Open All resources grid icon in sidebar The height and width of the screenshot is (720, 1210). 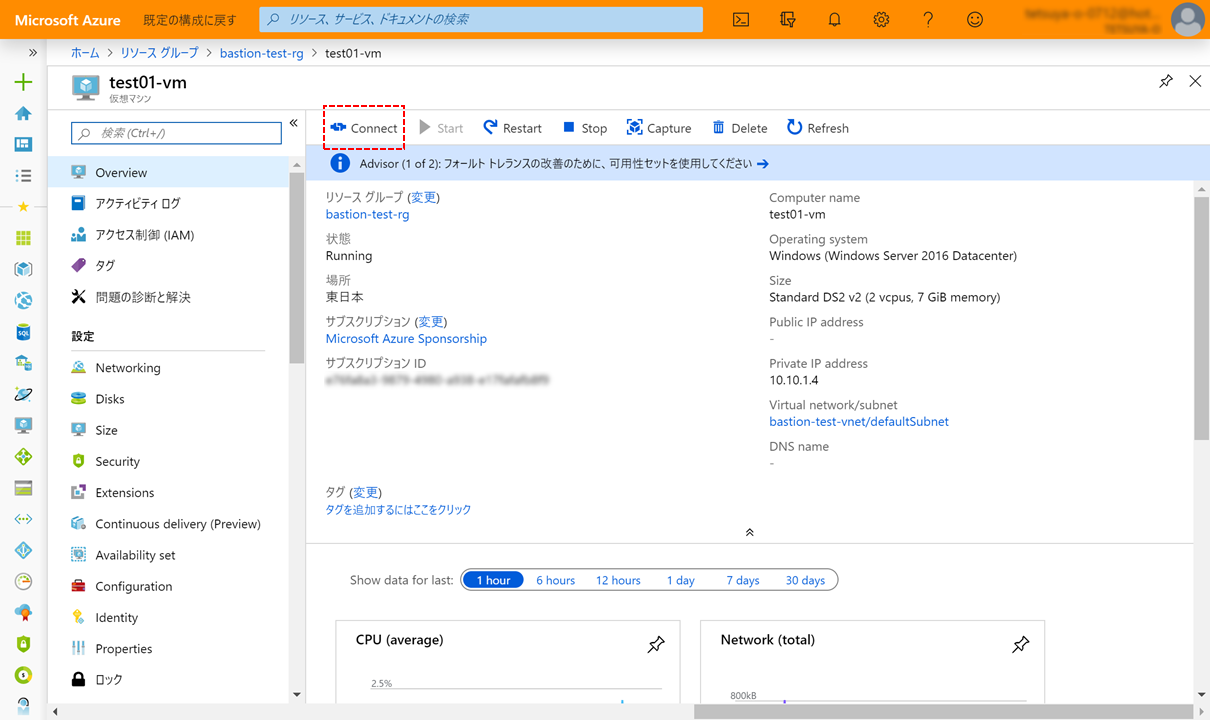(23, 238)
